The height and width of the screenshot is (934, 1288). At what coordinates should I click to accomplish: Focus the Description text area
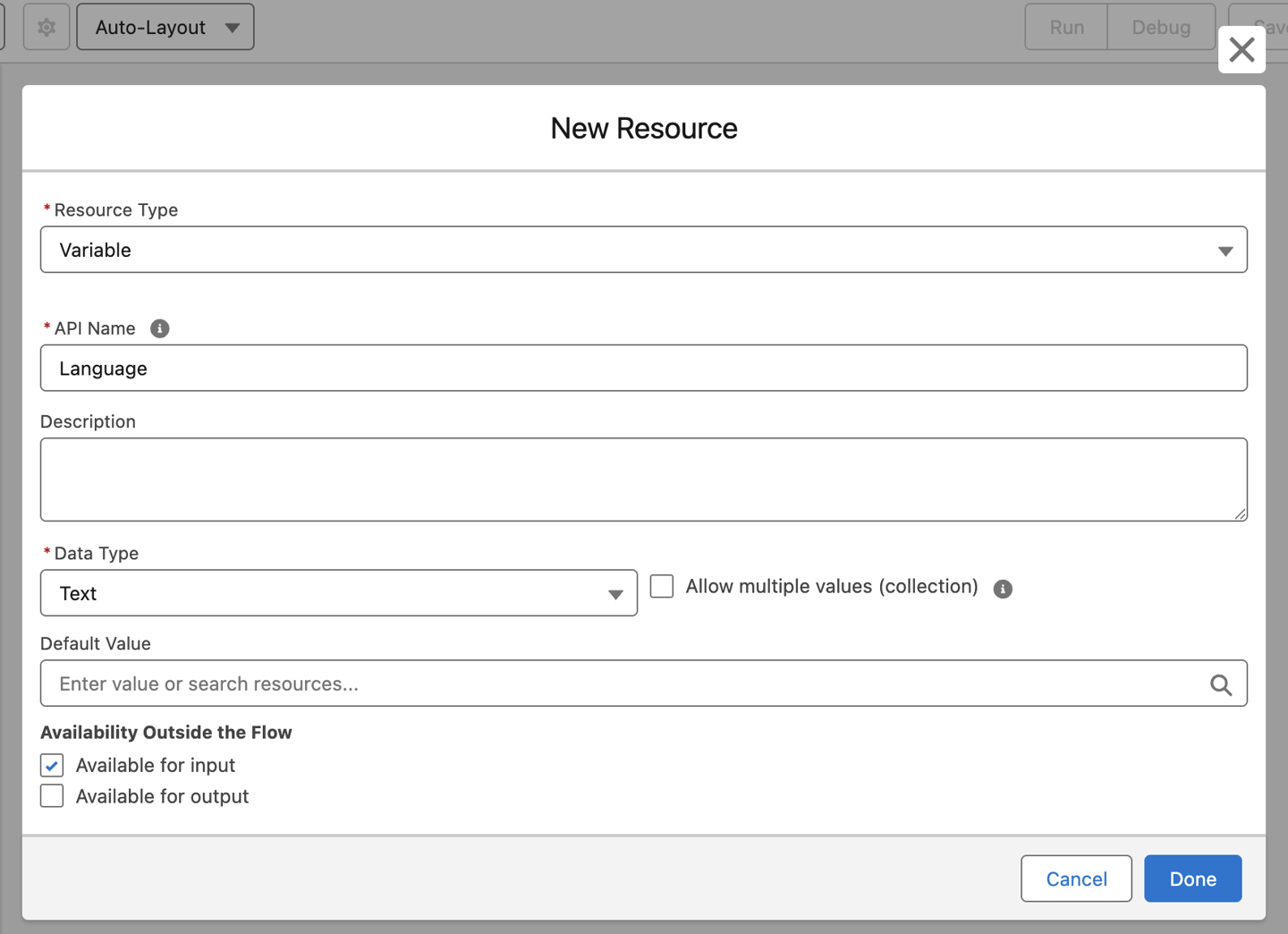(x=644, y=480)
